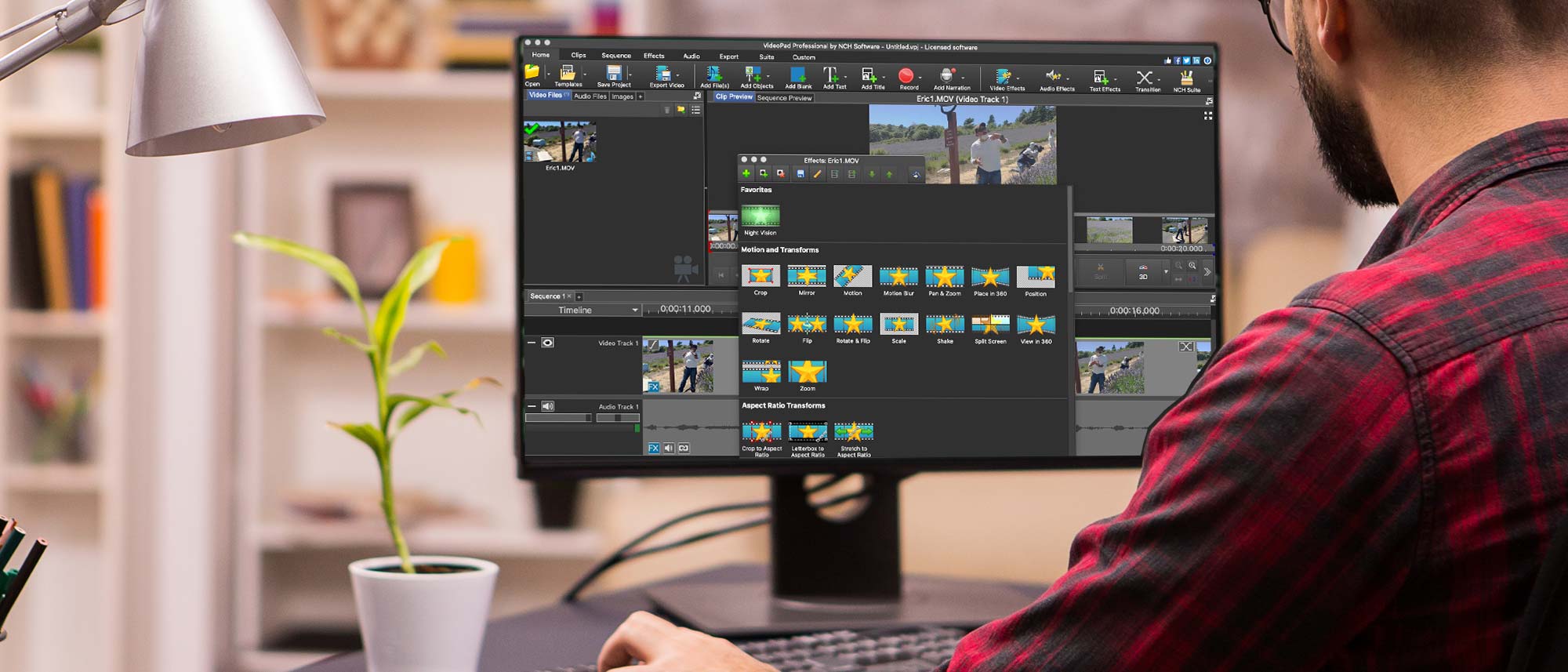Switch to the Images bin tab
This screenshot has width=1568, height=672.
click(x=622, y=96)
